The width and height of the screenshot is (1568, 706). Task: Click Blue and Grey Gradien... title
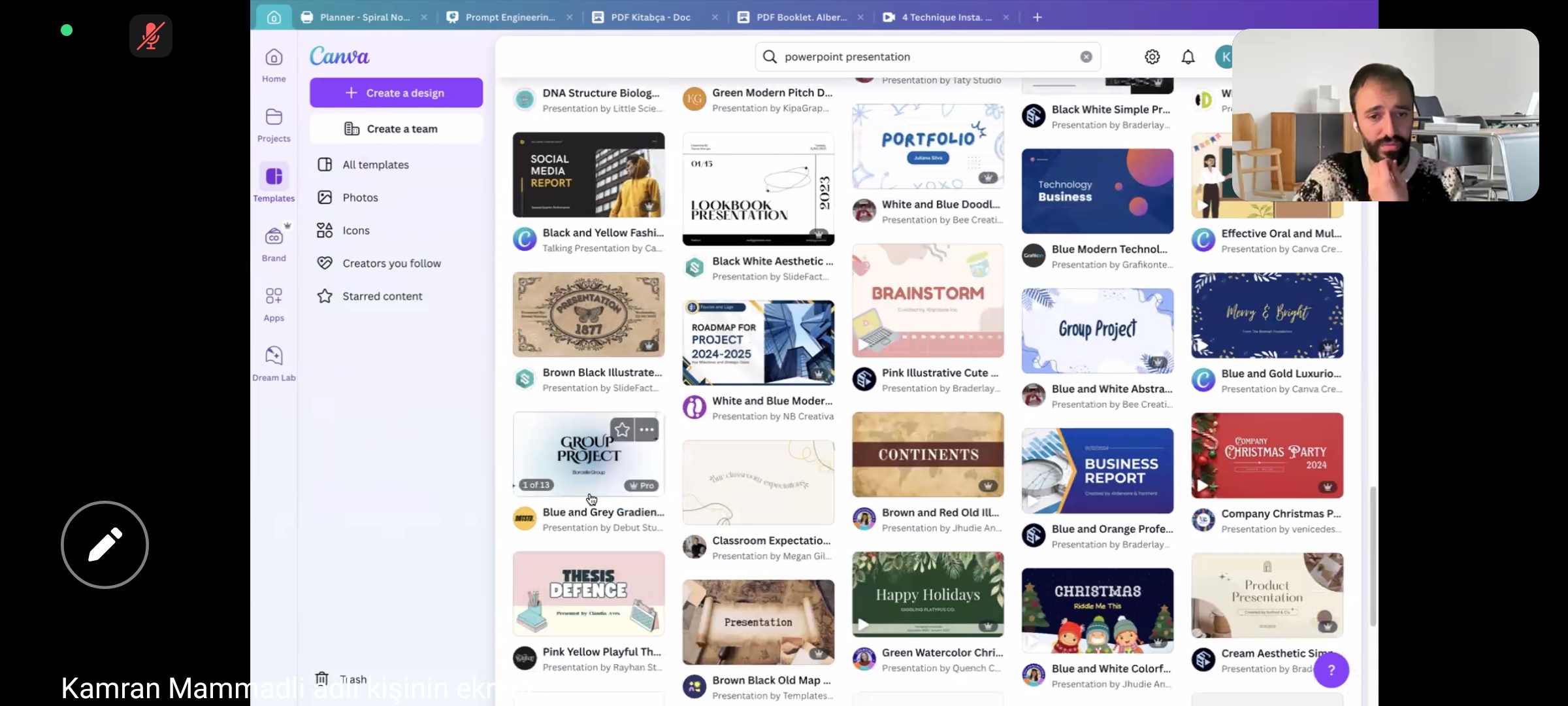[x=603, y=512]
